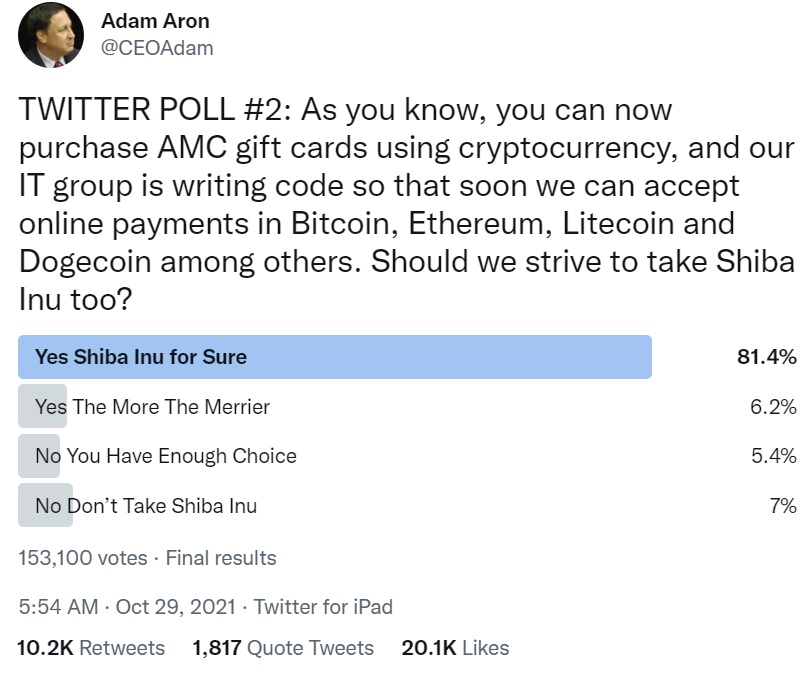
Task: View the 10.2K Retweets list
Action: 86,648
